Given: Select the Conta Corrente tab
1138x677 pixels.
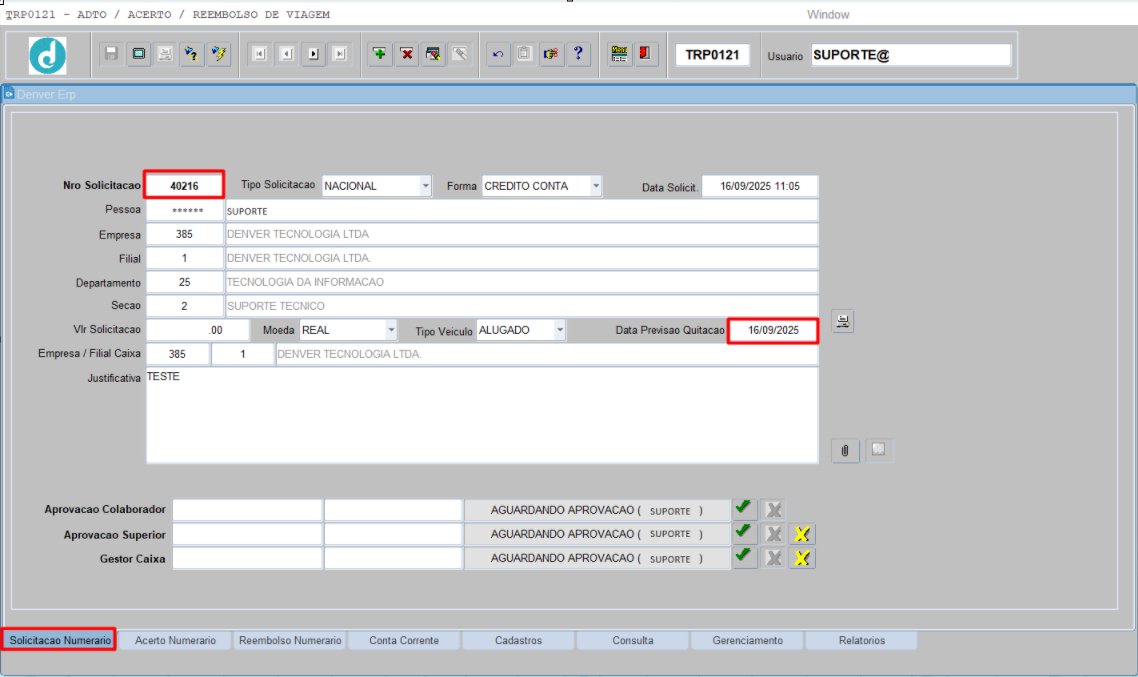Looking at the screenshot, I should [404, 640].
